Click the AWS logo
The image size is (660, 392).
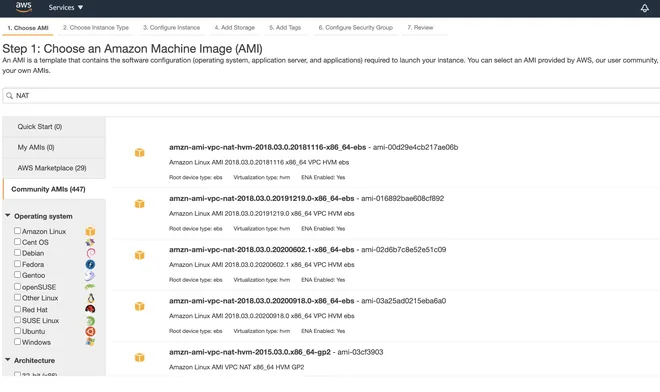tap(24, 7)
